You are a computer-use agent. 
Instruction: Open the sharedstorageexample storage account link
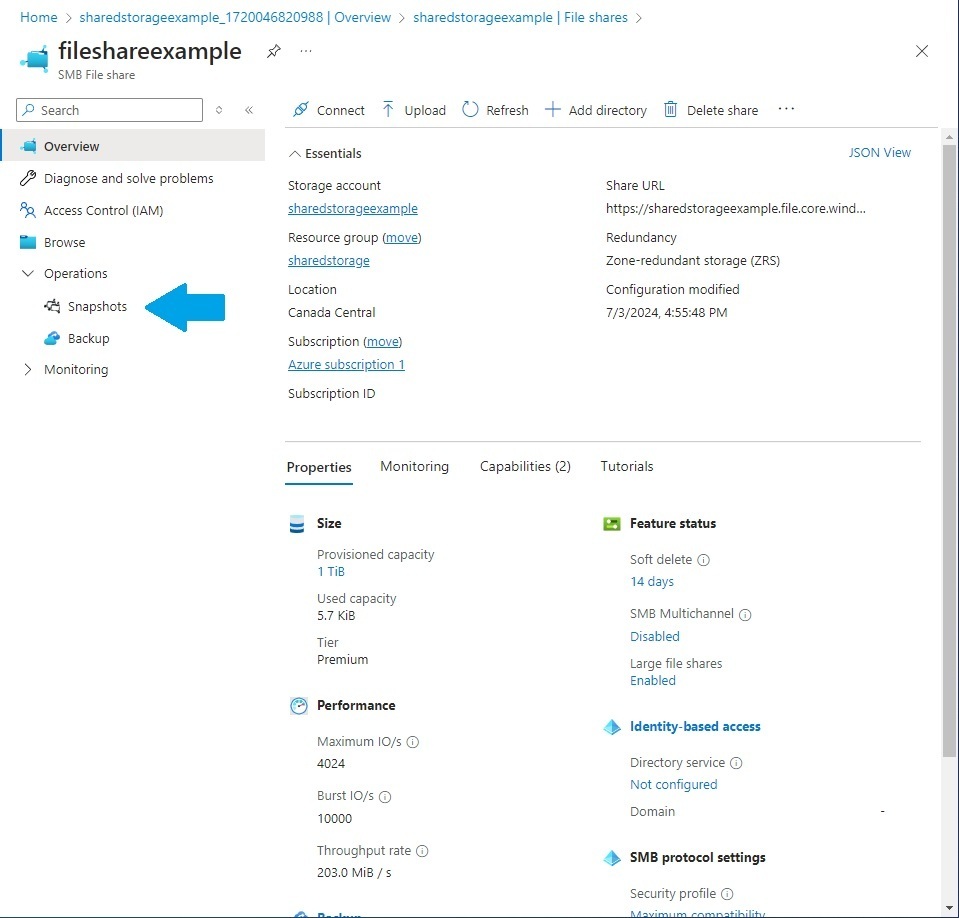tap(353, 209)
